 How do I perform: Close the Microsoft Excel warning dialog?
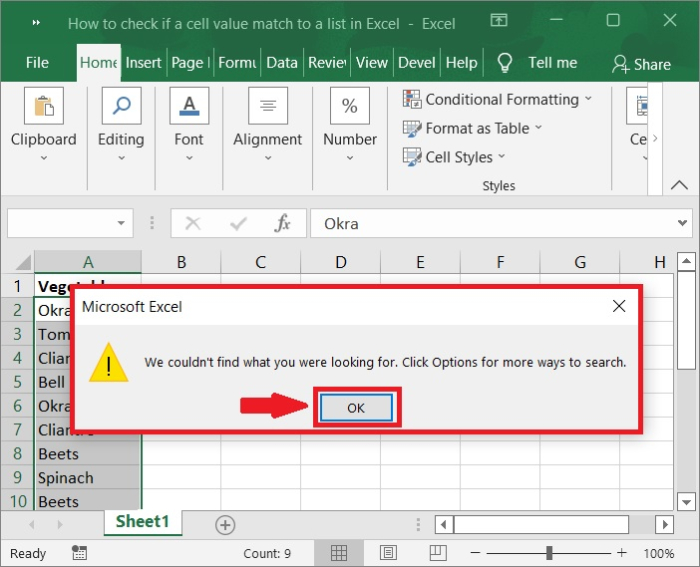click(619, 306)
